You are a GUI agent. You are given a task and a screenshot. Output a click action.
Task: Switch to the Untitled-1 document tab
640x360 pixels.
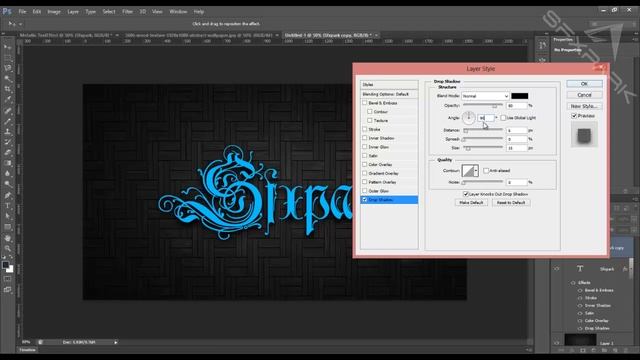tap(328, 35)
